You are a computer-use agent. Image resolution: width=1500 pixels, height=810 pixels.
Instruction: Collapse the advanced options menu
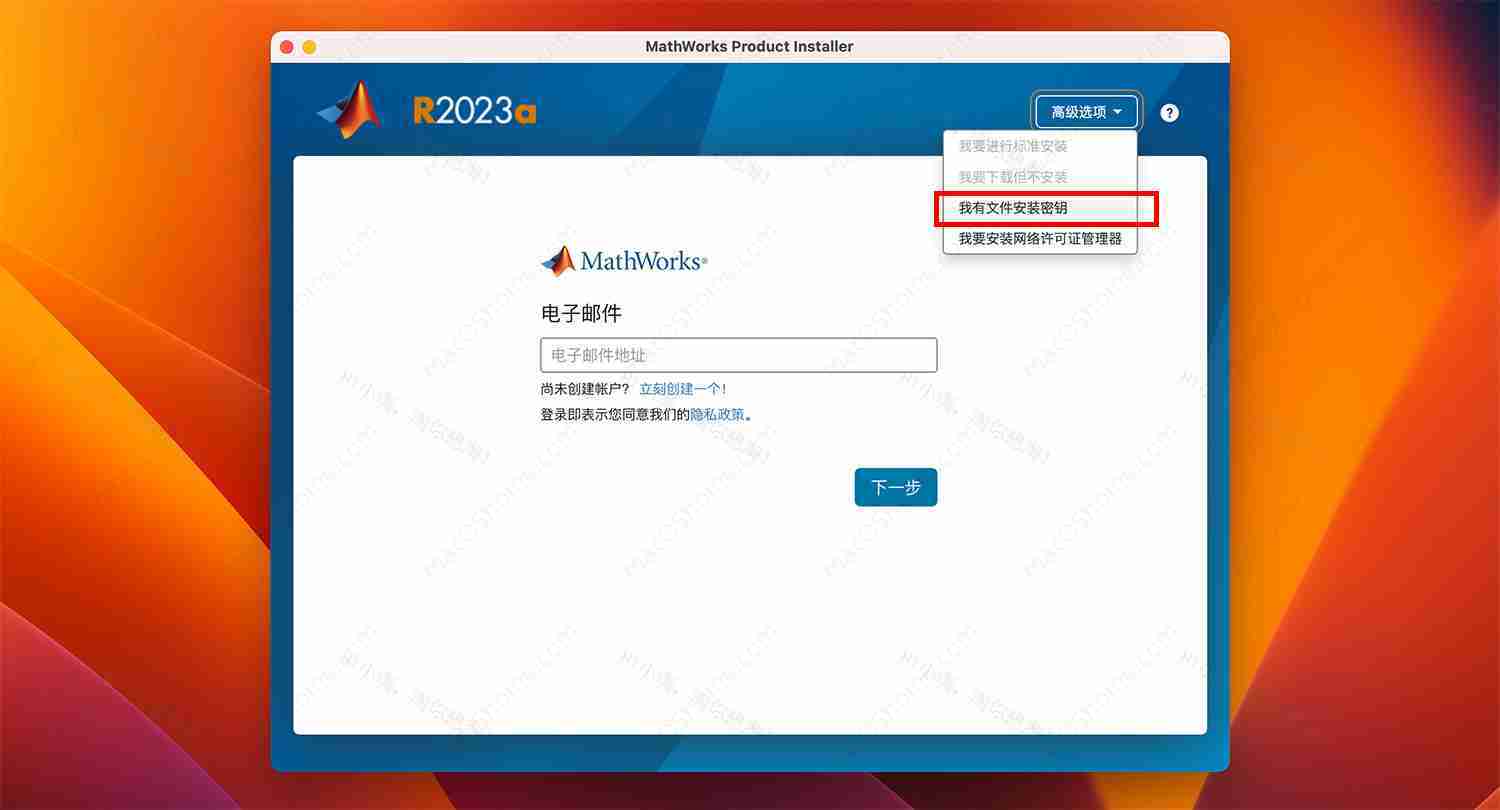tap(1086, 111)
